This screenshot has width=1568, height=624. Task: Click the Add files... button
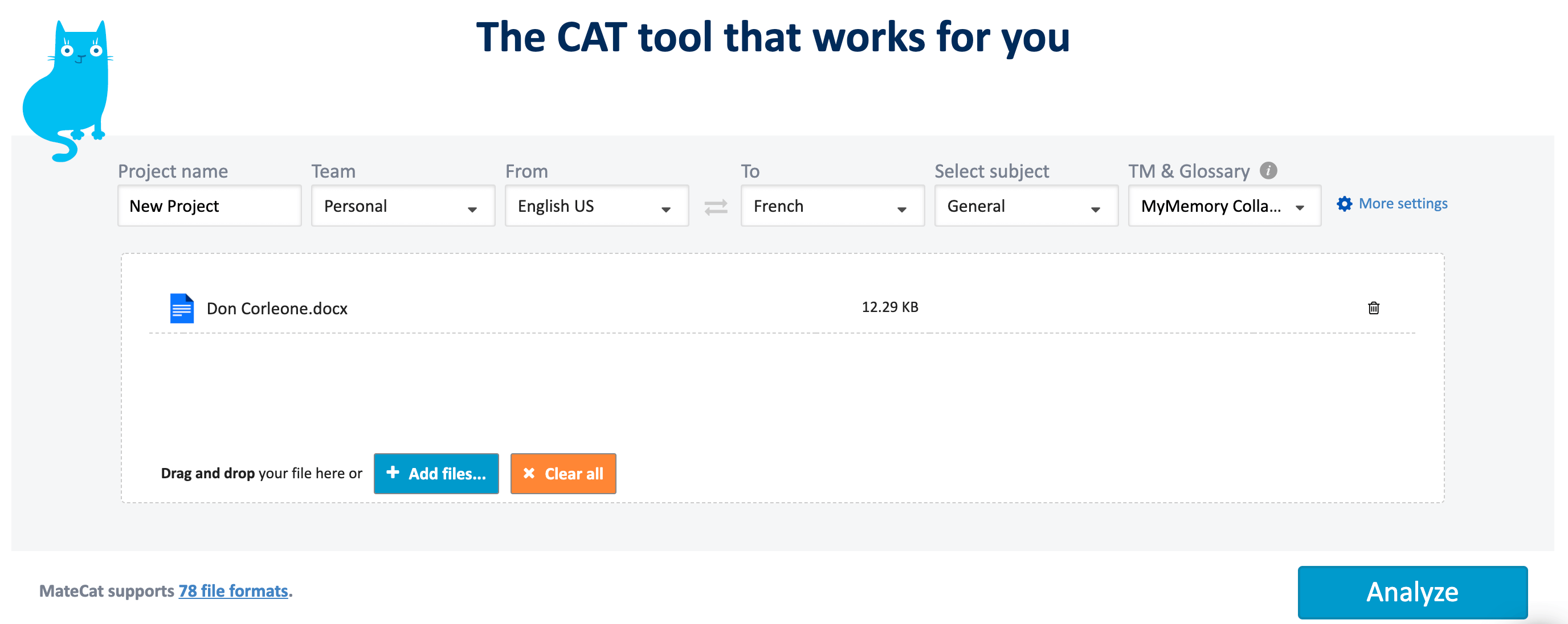click(436, 473)
